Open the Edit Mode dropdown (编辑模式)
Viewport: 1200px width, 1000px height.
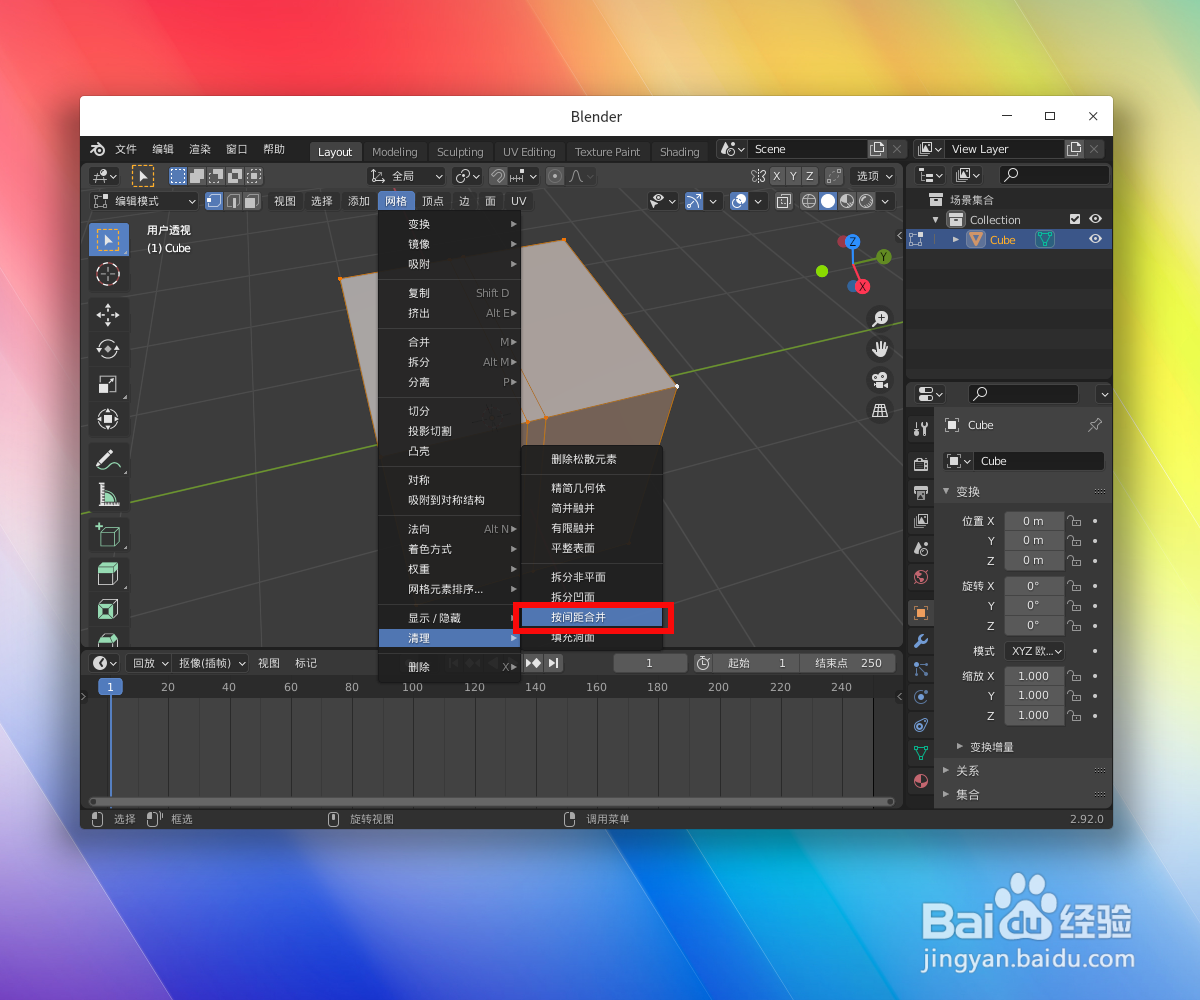[x=144, y=201]
